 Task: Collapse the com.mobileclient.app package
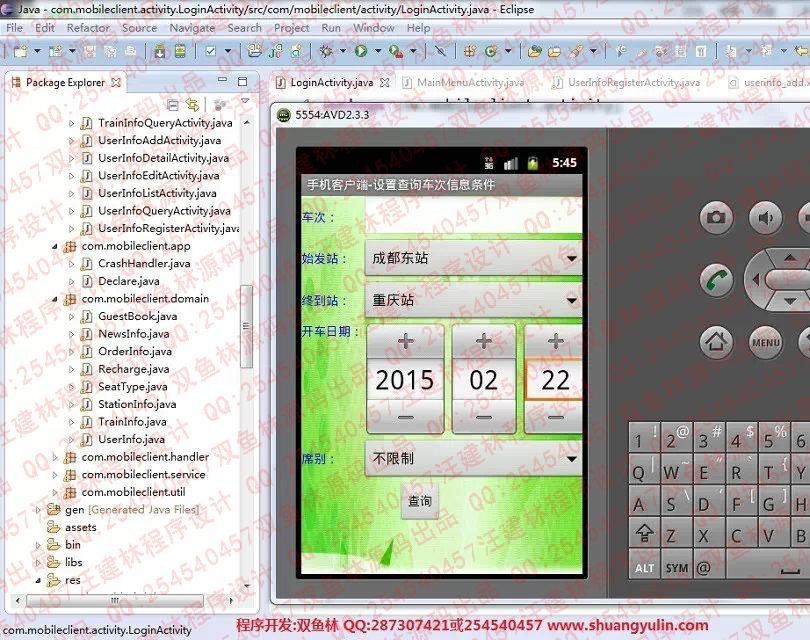coord(55,247)
